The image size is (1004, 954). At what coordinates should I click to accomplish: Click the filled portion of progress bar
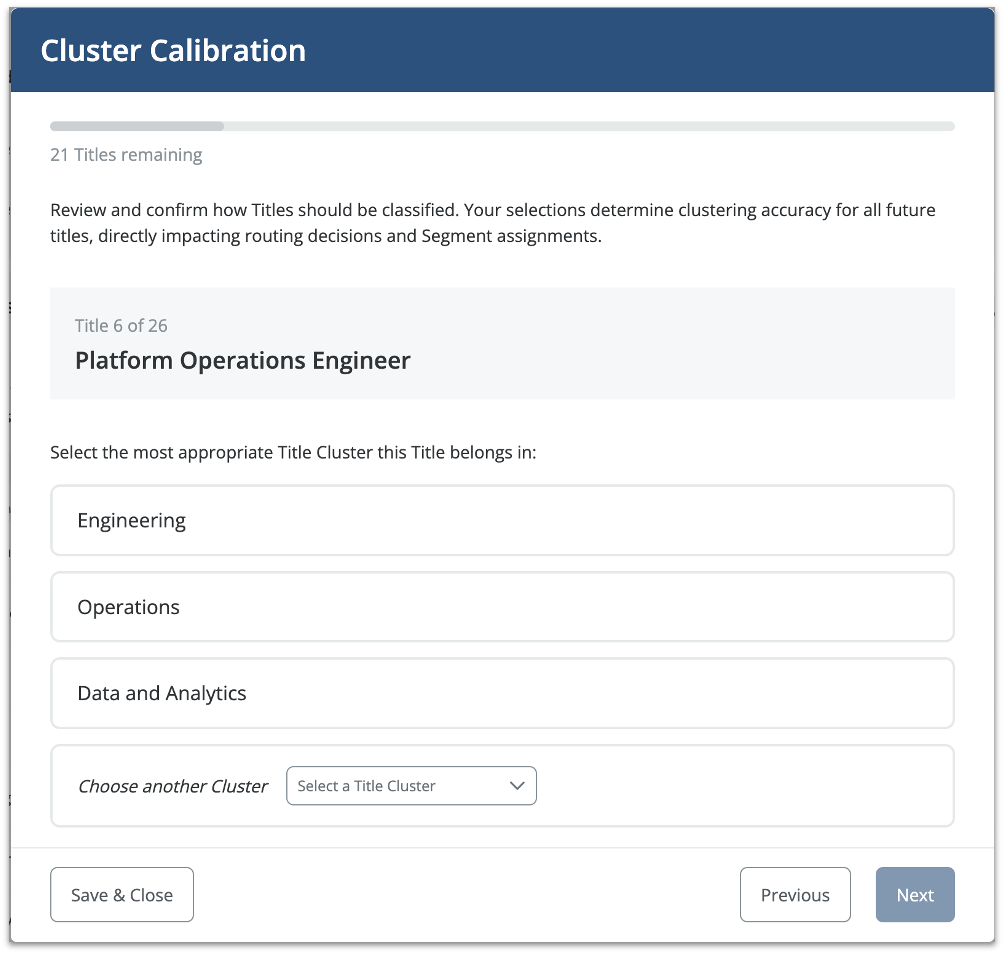coord(137,127)
